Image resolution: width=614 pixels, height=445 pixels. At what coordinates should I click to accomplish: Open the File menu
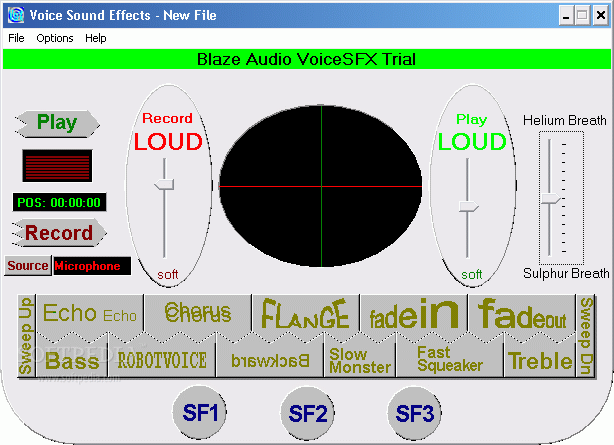tap(16, 38)
